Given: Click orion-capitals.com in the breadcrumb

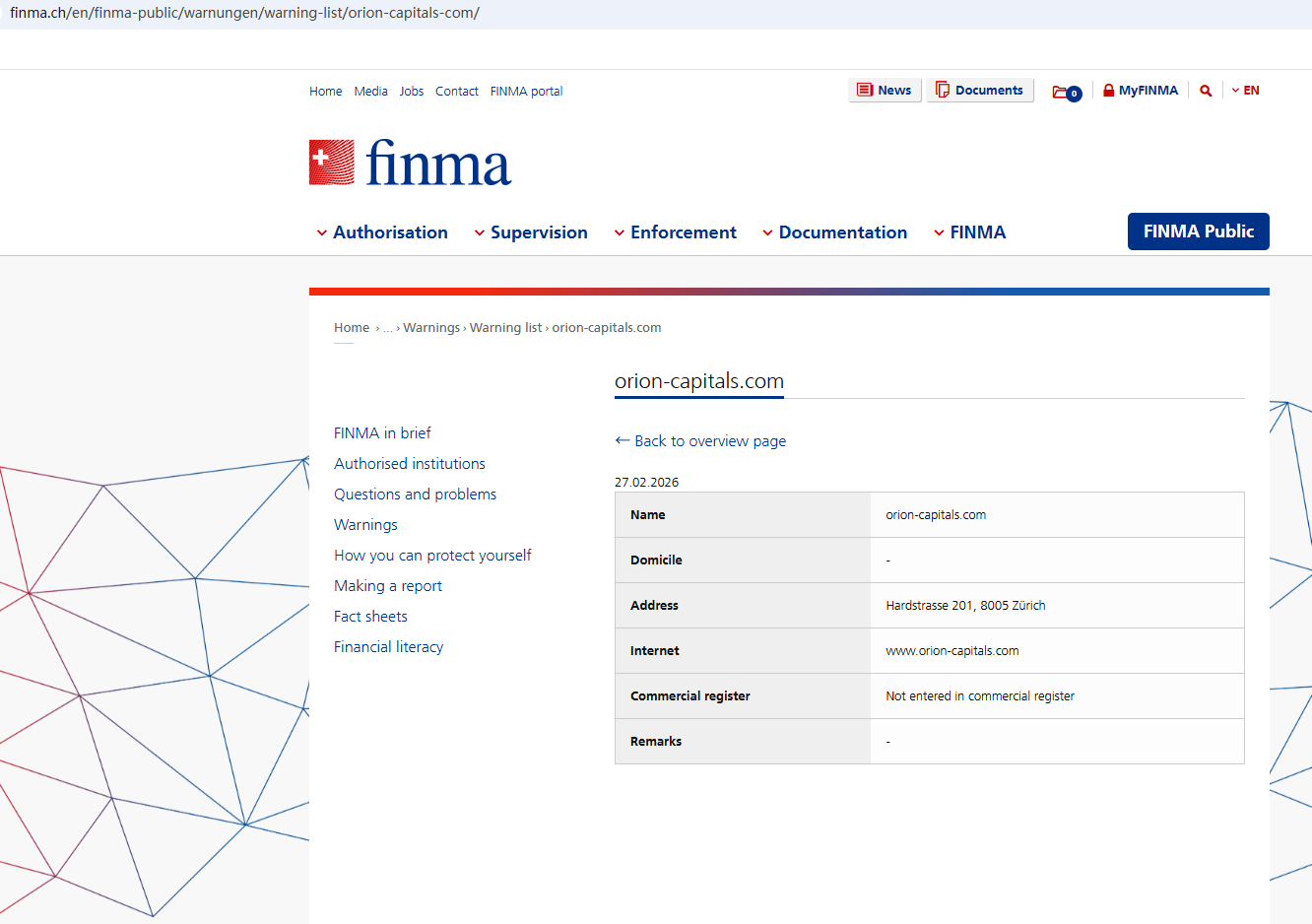Looking at the screenshot, I should (x=607, y=328).
